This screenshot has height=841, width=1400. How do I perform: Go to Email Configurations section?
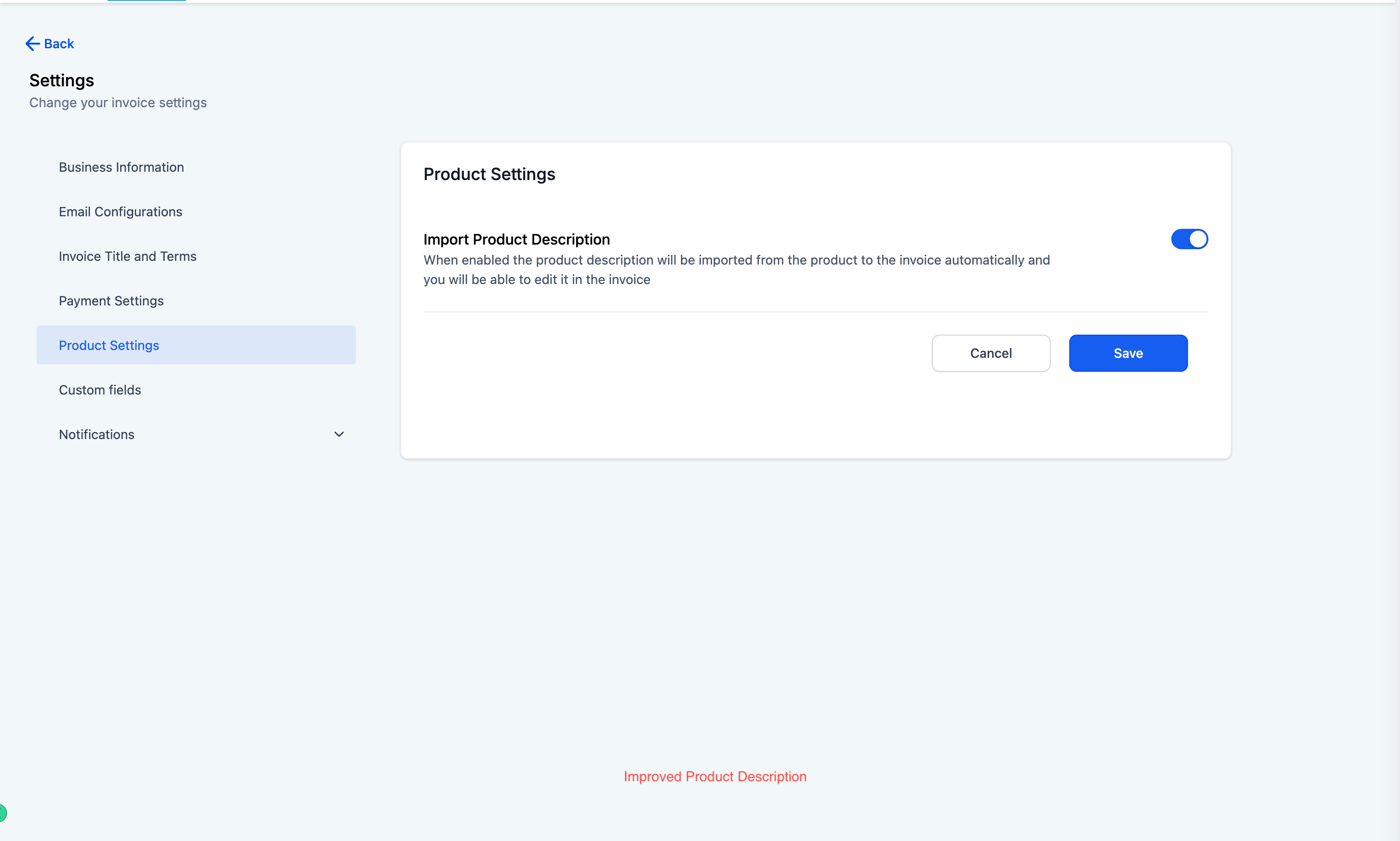[121, 211]
